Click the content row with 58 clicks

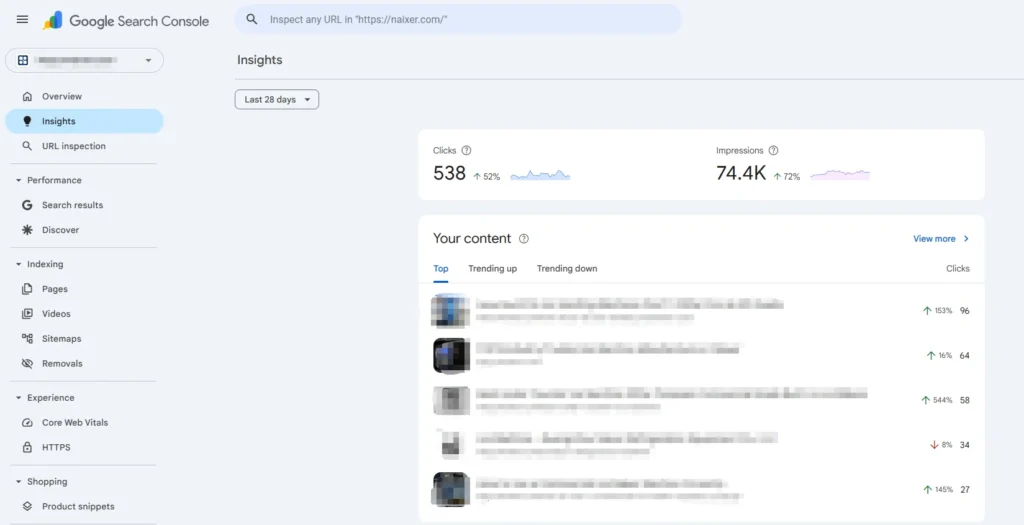tap(701, 400)
